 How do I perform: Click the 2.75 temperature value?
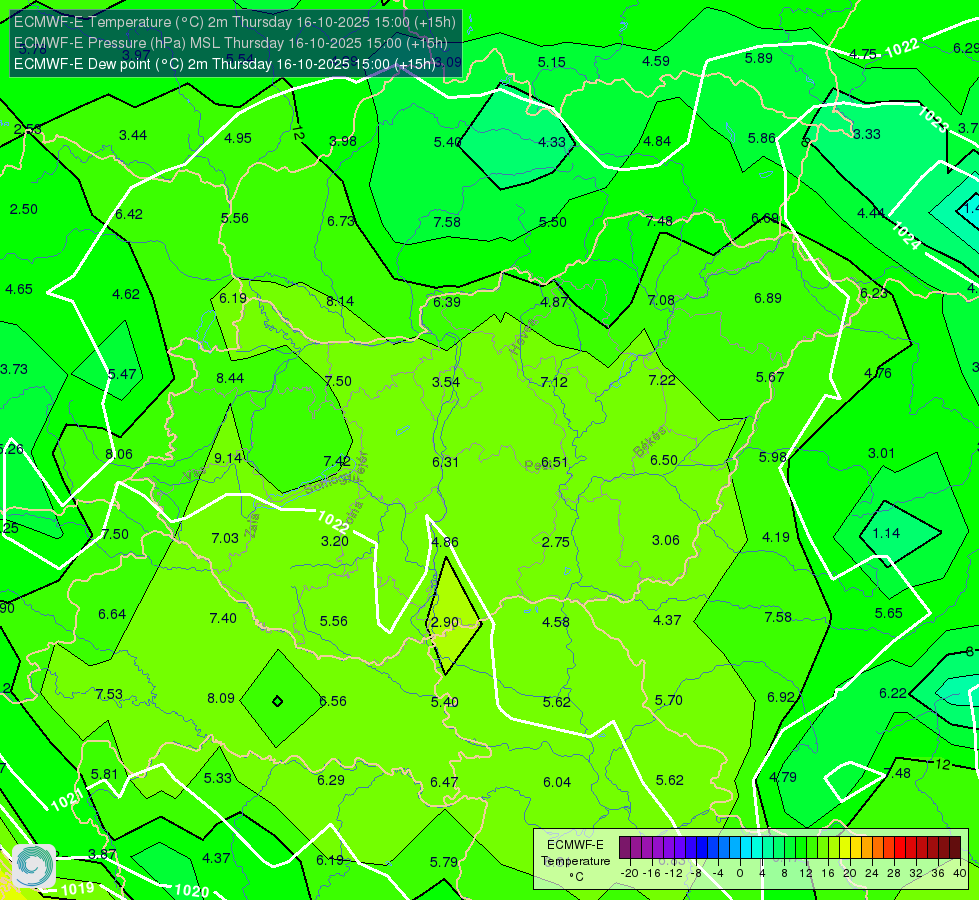[555, 541]
